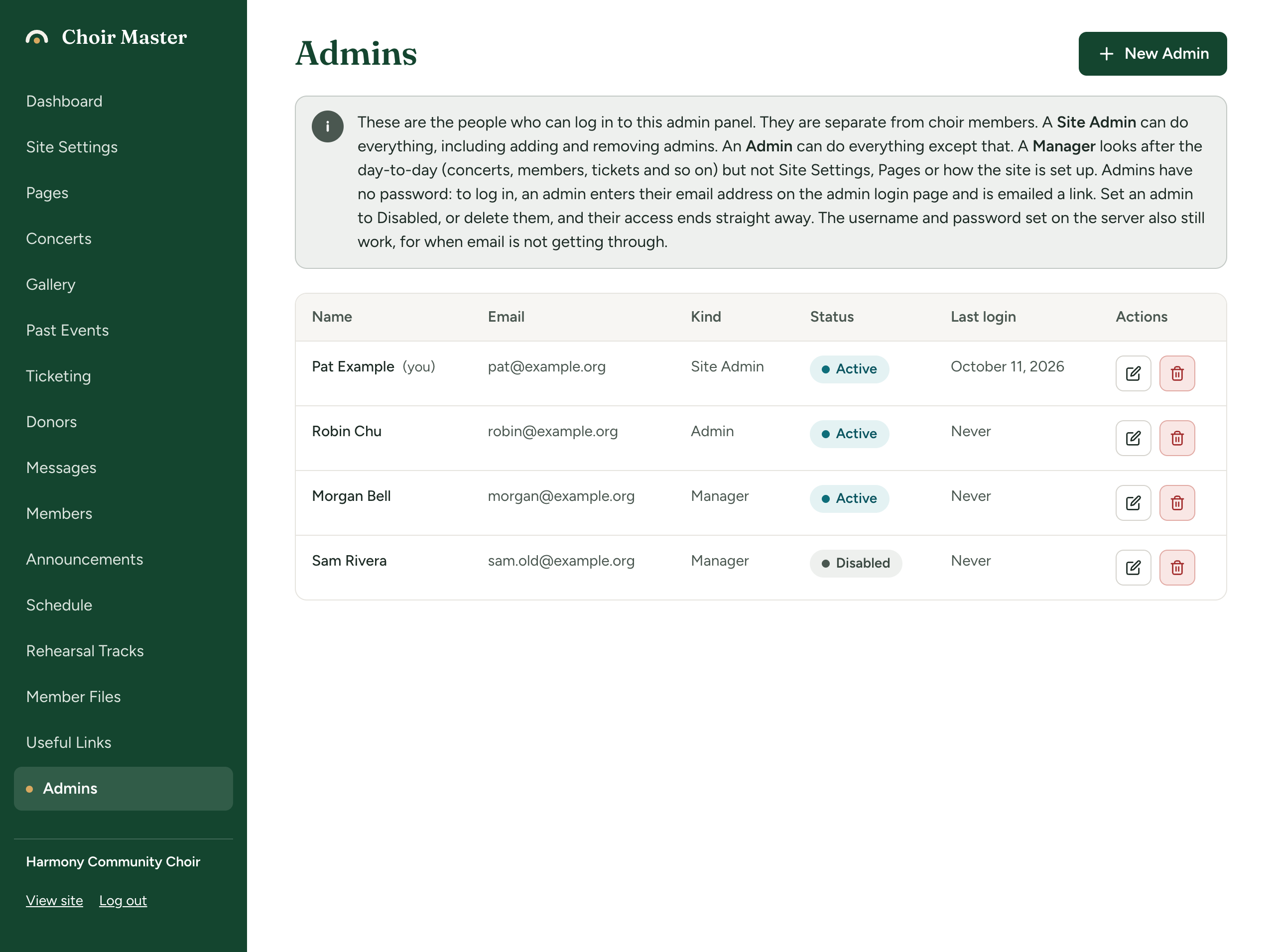
Task: Click the Choir Master title text
Action: tap(124, 37)
